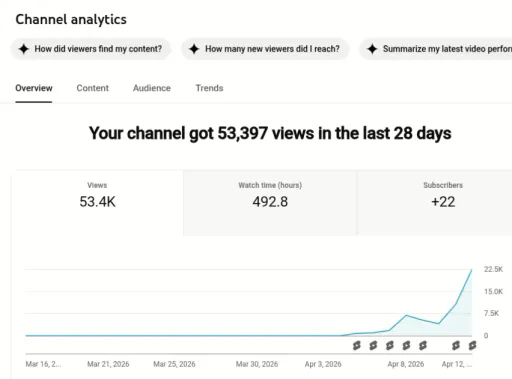Click the 'How many new viewers did I reach?' chip
Viewport: 512px width, 379px height.
coord(265,49)
